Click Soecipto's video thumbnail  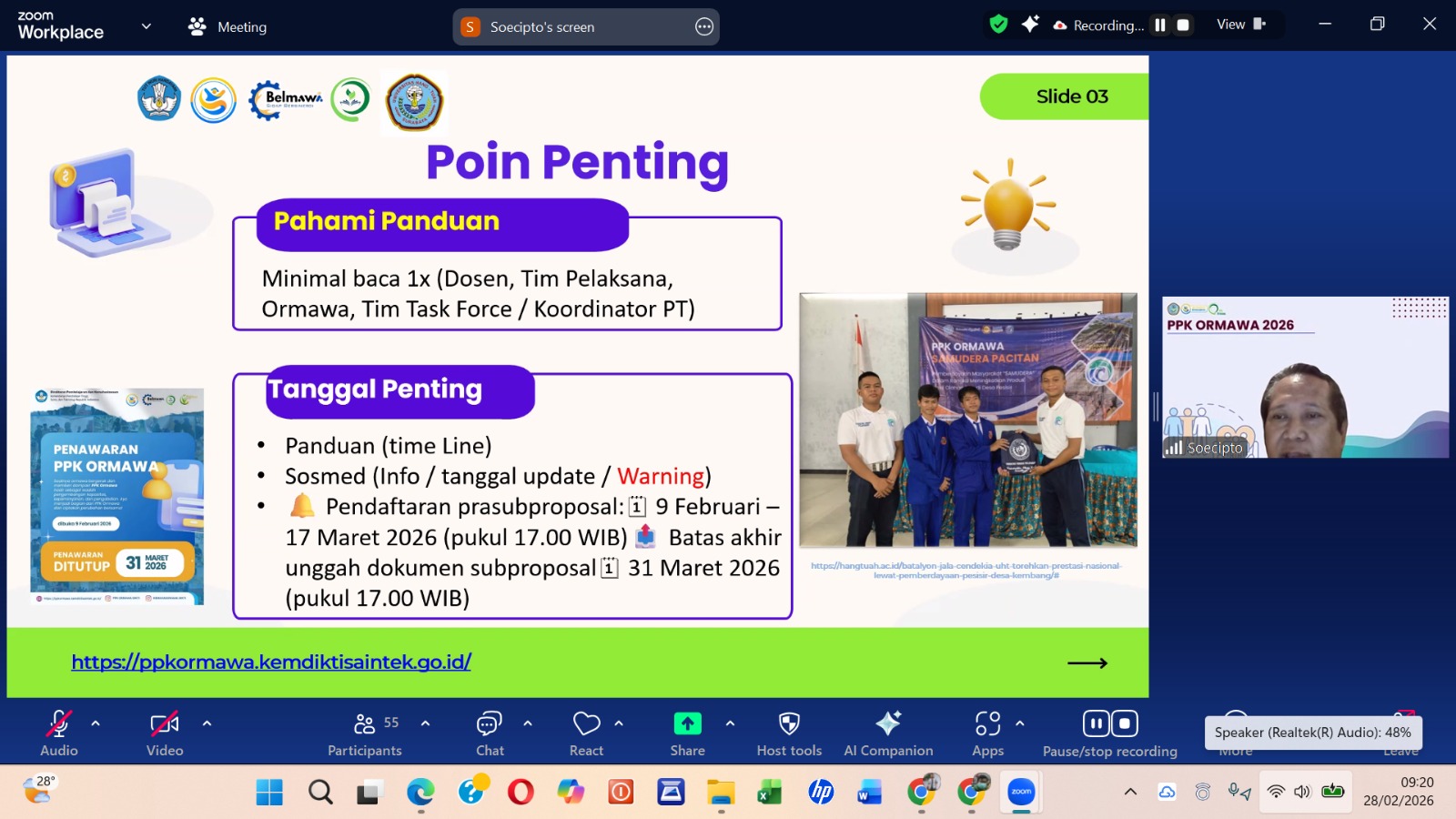point(1305,377)
